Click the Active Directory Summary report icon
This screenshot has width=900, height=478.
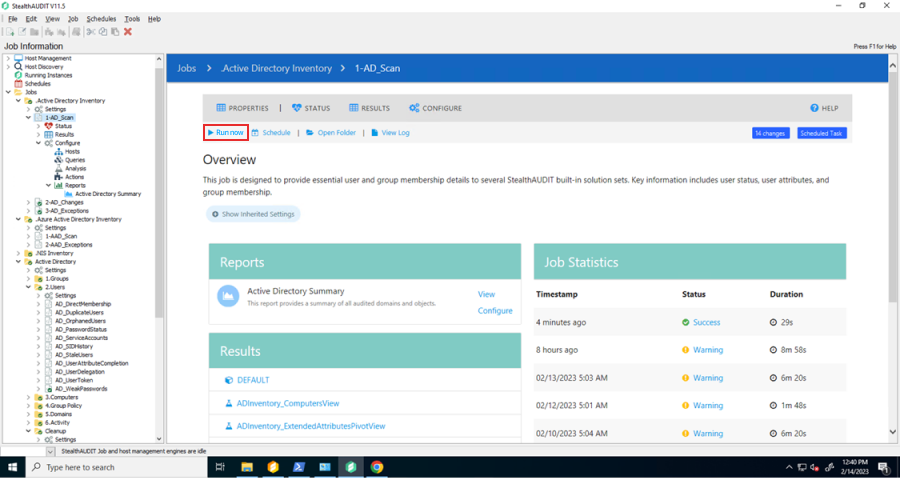pos(69,194)
